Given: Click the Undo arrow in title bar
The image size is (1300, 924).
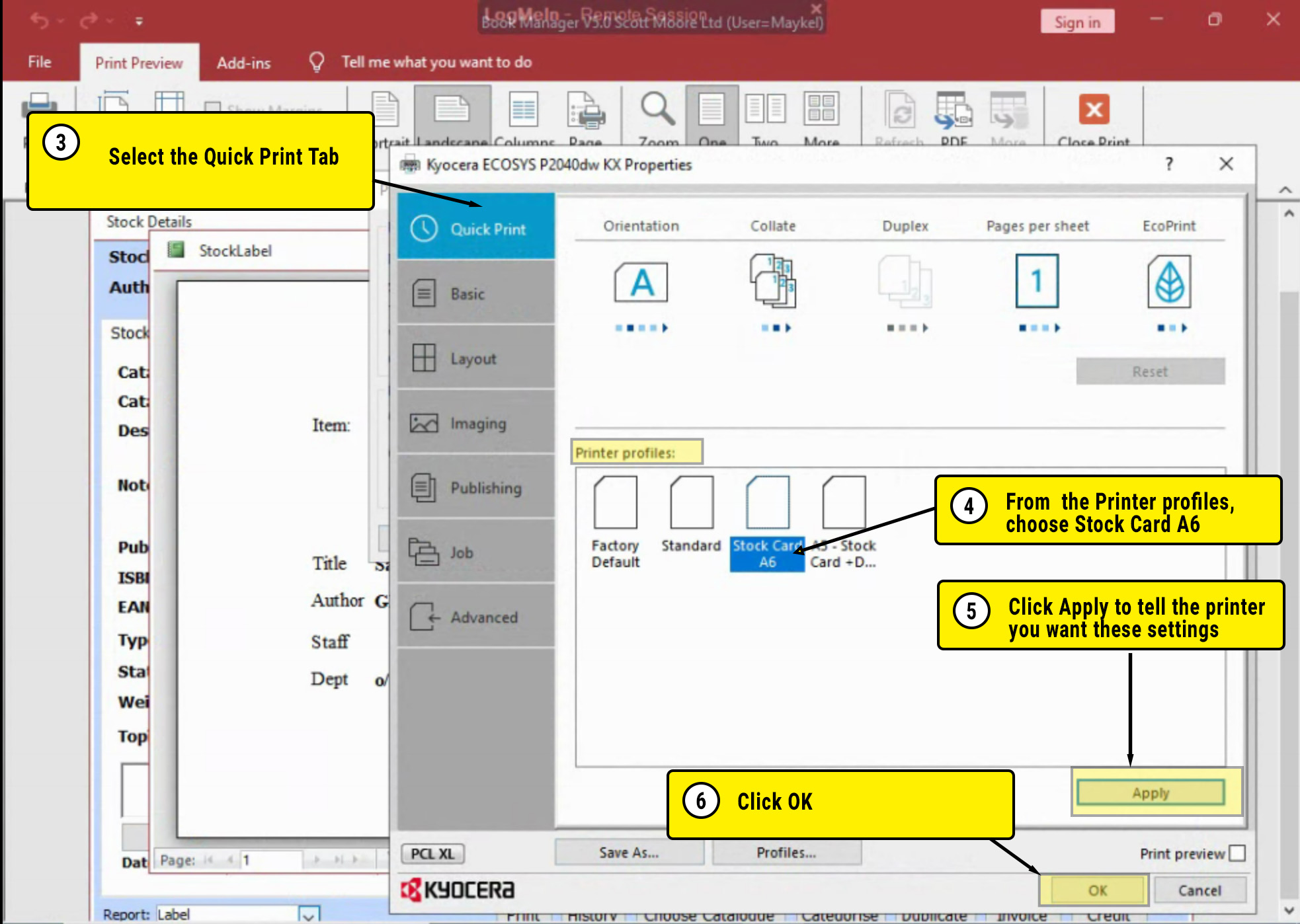Looking at the screenshot, I should 40,20.
